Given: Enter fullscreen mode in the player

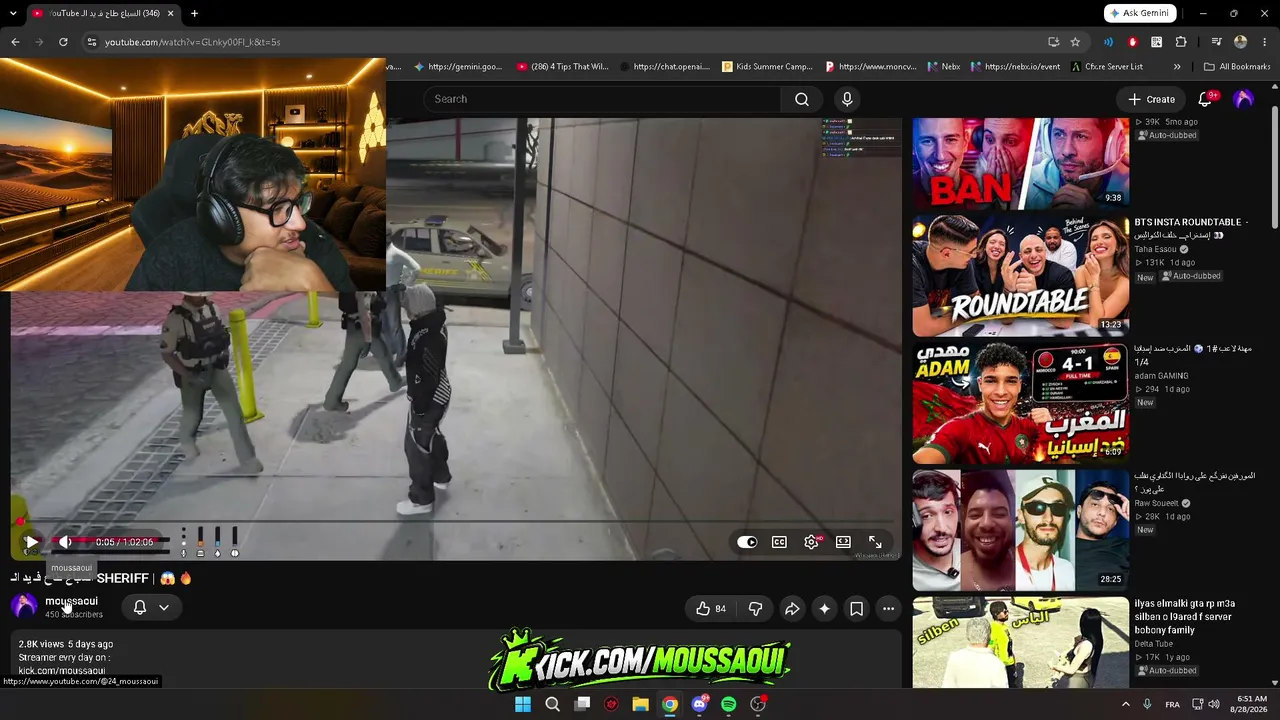Looking at the screenshot, I should (x=875, y=542).
